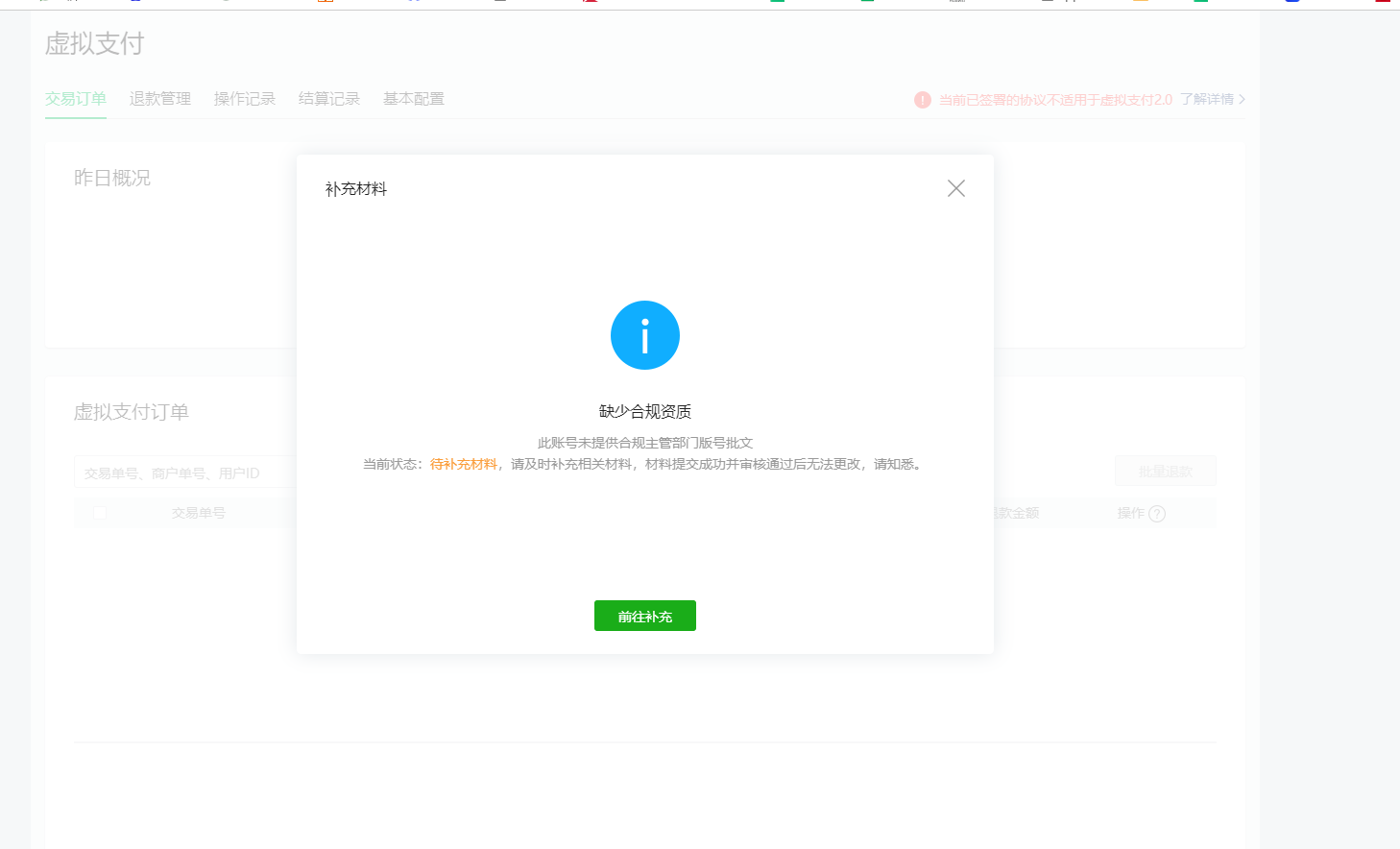Screen dimensions: 1400x849
Task: Tick the select-all checkbox in table header
Action: [x=100, y=513]
